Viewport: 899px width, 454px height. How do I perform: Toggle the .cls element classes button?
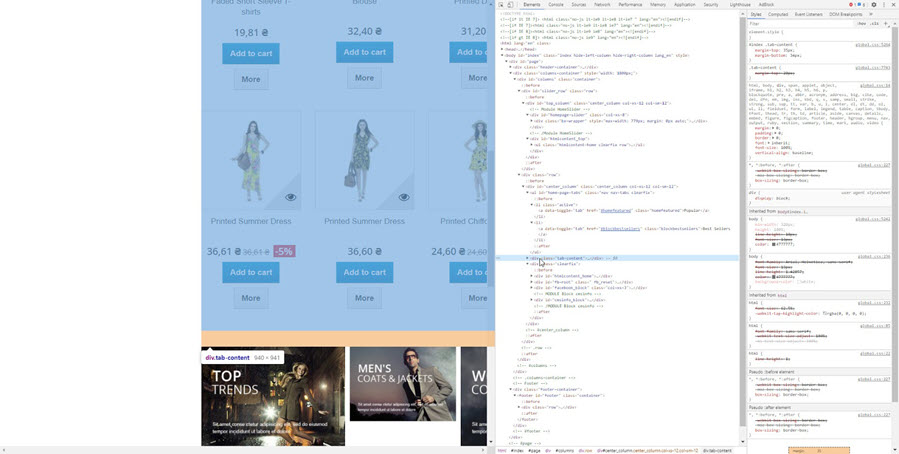[874, 24]
